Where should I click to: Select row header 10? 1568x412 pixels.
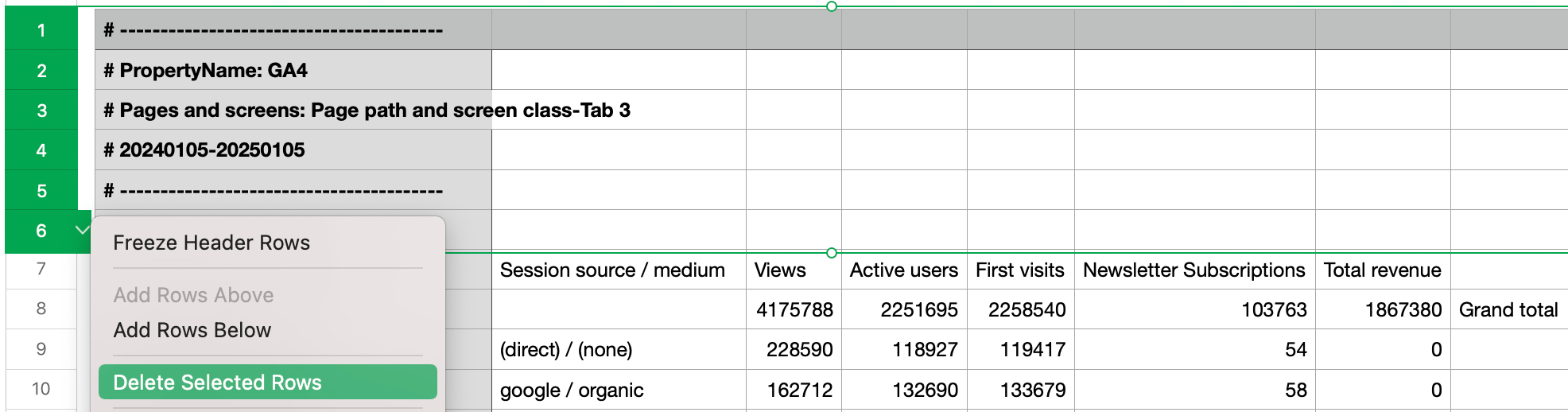coord(41,389)
